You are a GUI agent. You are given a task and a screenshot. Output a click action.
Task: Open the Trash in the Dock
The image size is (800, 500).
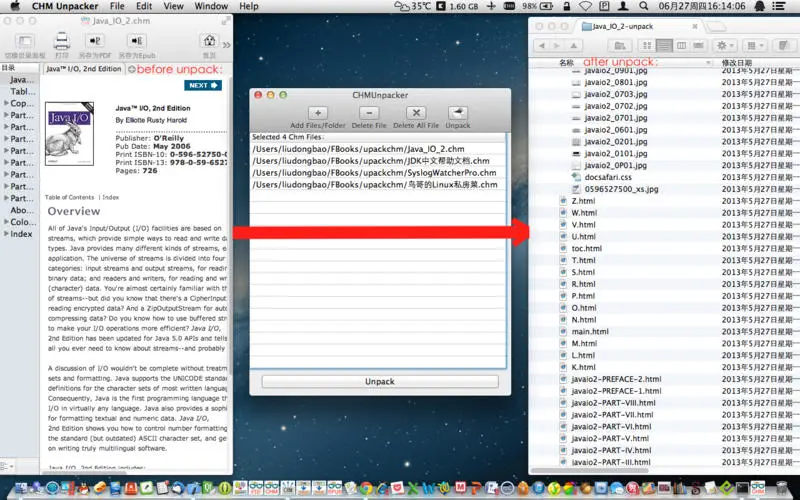(x=781, y=488)
